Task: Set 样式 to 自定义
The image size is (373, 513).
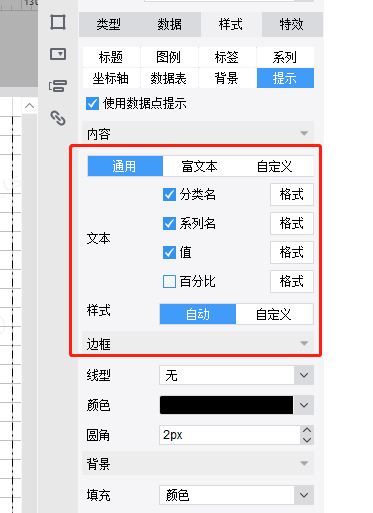Action: point(274,314)
